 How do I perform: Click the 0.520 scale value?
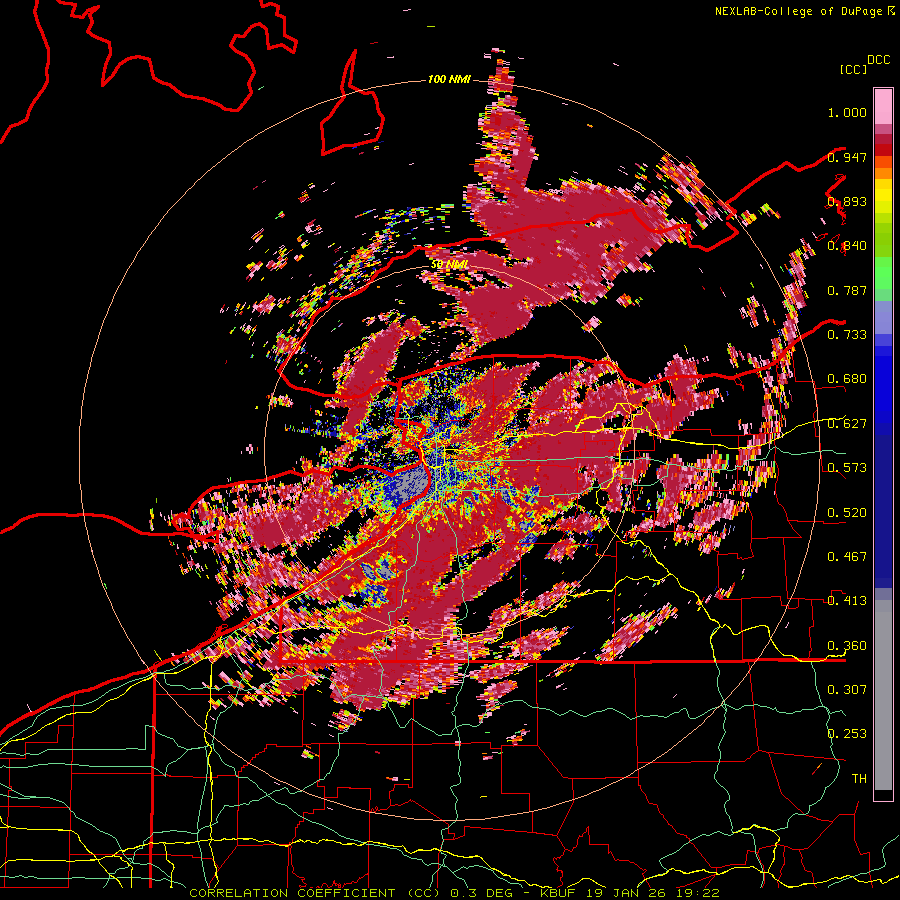847,513
